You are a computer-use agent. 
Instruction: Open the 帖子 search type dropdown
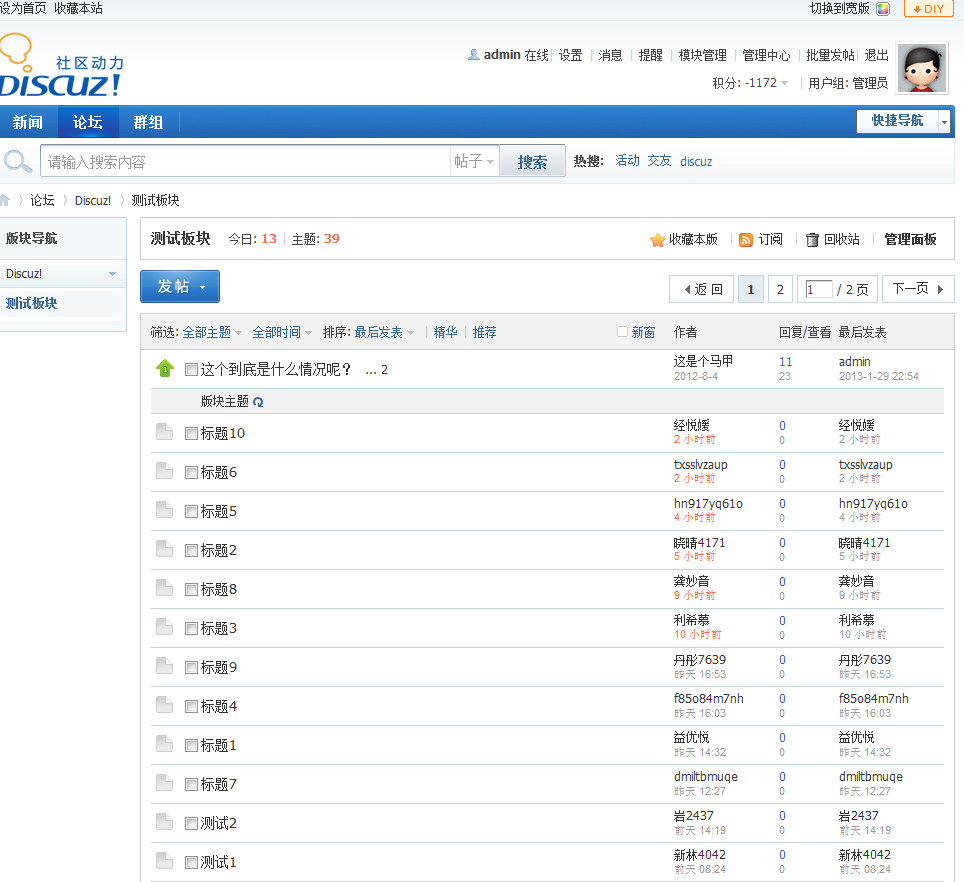tap(474, 162)
